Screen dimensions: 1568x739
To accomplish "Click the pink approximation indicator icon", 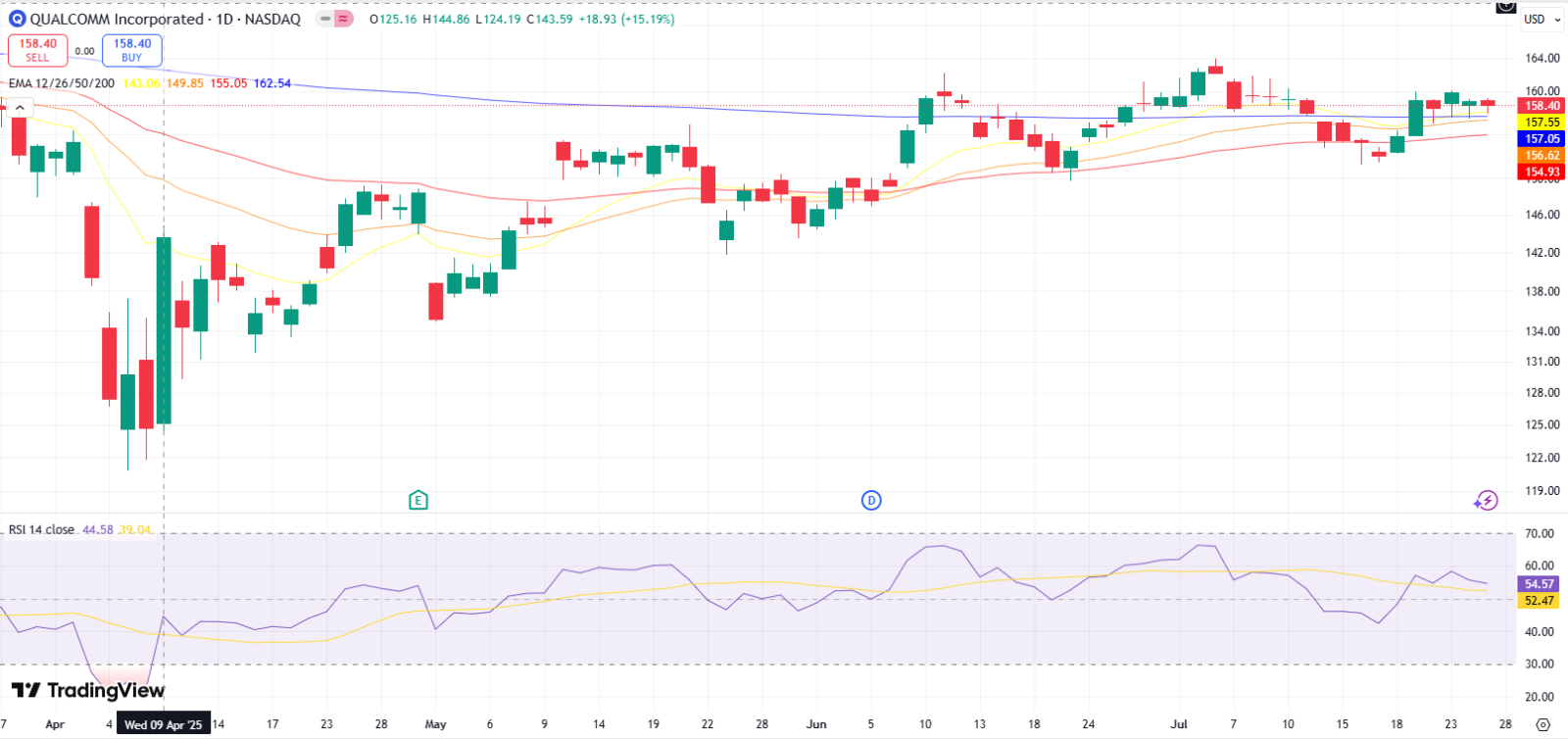I will (x=343, y=19).
